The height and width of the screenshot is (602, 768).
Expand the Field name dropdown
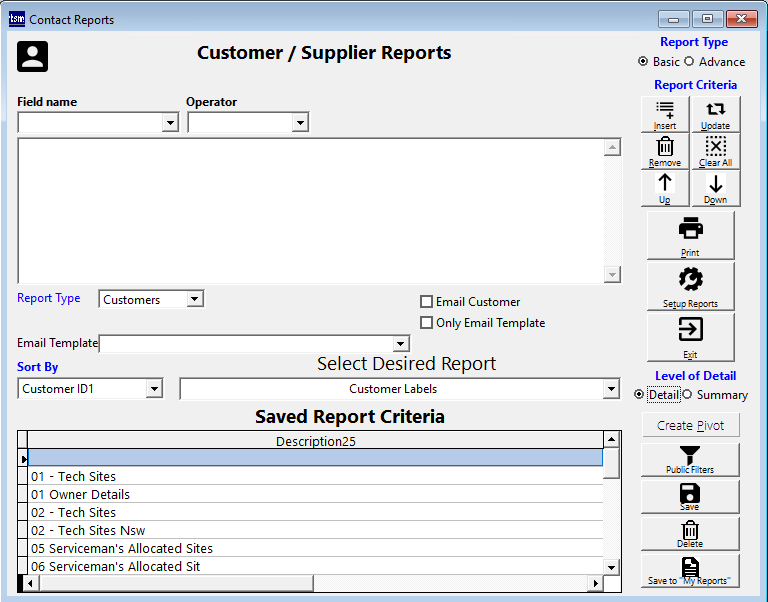coord(169,123)
